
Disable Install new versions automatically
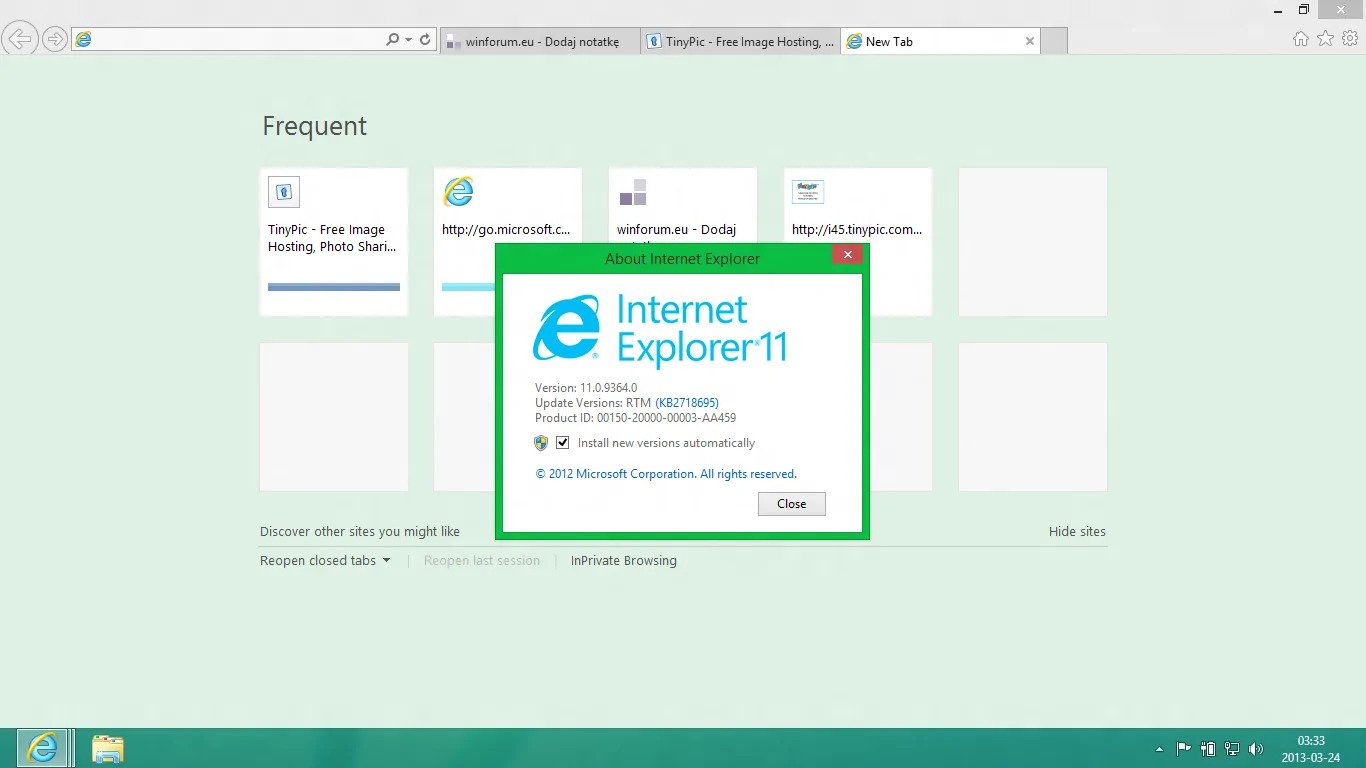click(x=563, y=442)
